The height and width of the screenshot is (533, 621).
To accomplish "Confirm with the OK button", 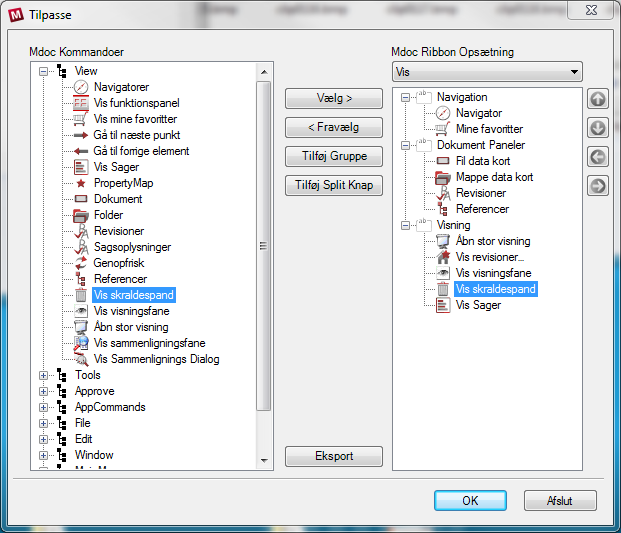I will pyautogui.click(x=470, y=501).
